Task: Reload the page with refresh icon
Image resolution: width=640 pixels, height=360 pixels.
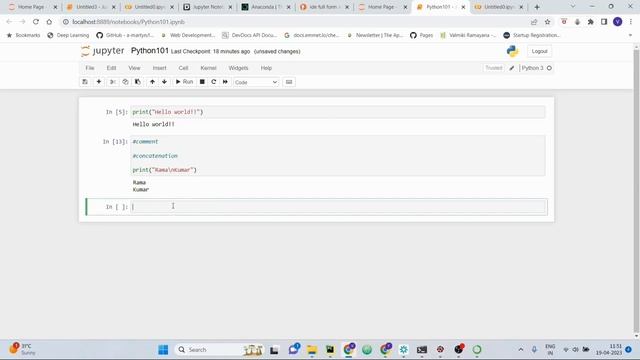Action: pos(36,22)
